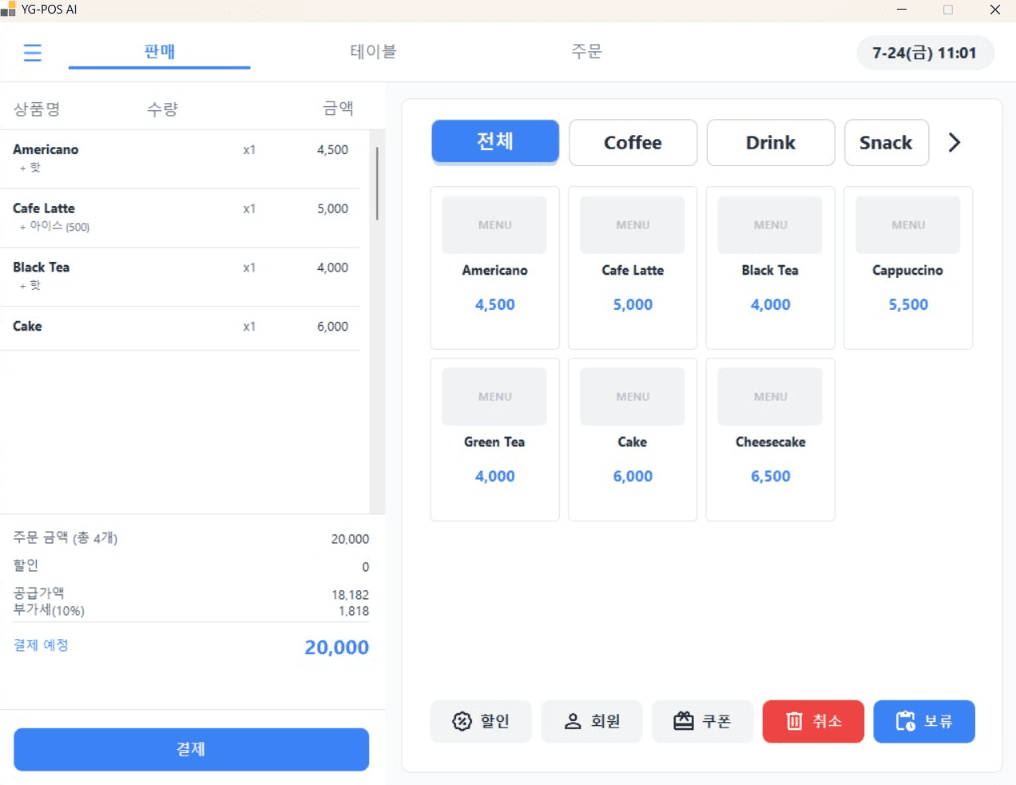The width and height of the screenshot is (1016, 785).
Task: Select the Drink category
Action: tap(770, 143)
